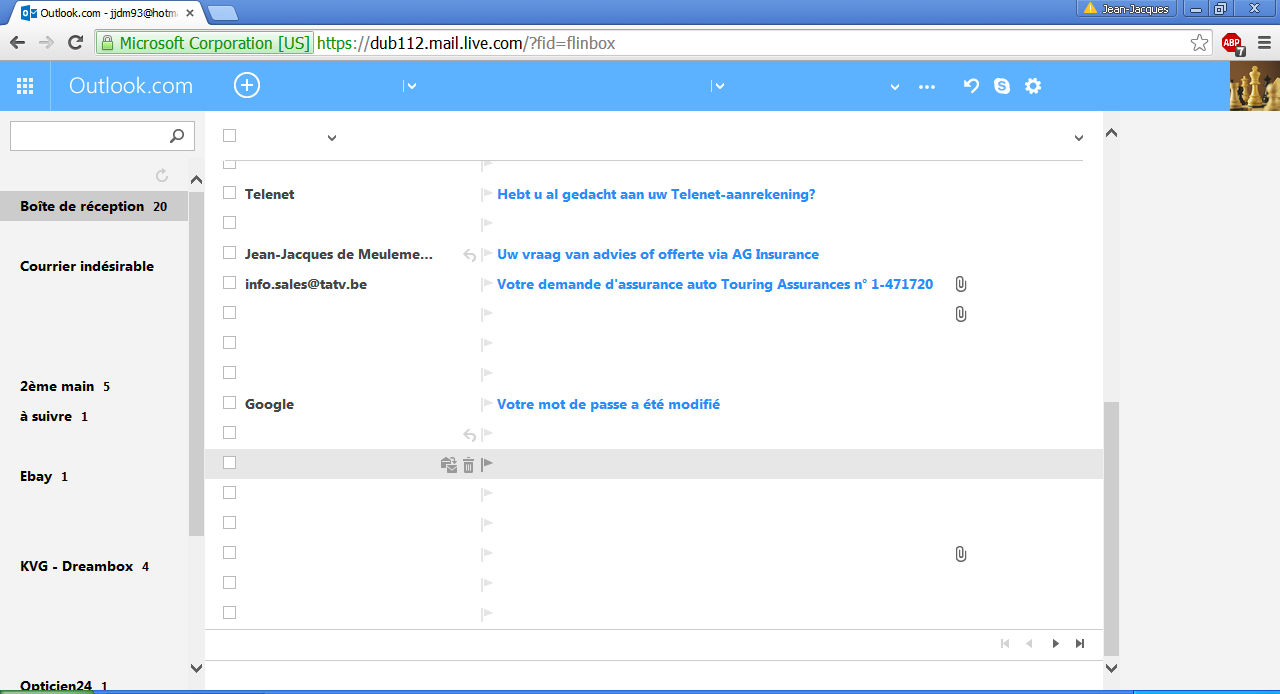The image size is (1280, 694).
Task: Open the app launcher grid
Action: pyautogui.click(x=25, y=86)
